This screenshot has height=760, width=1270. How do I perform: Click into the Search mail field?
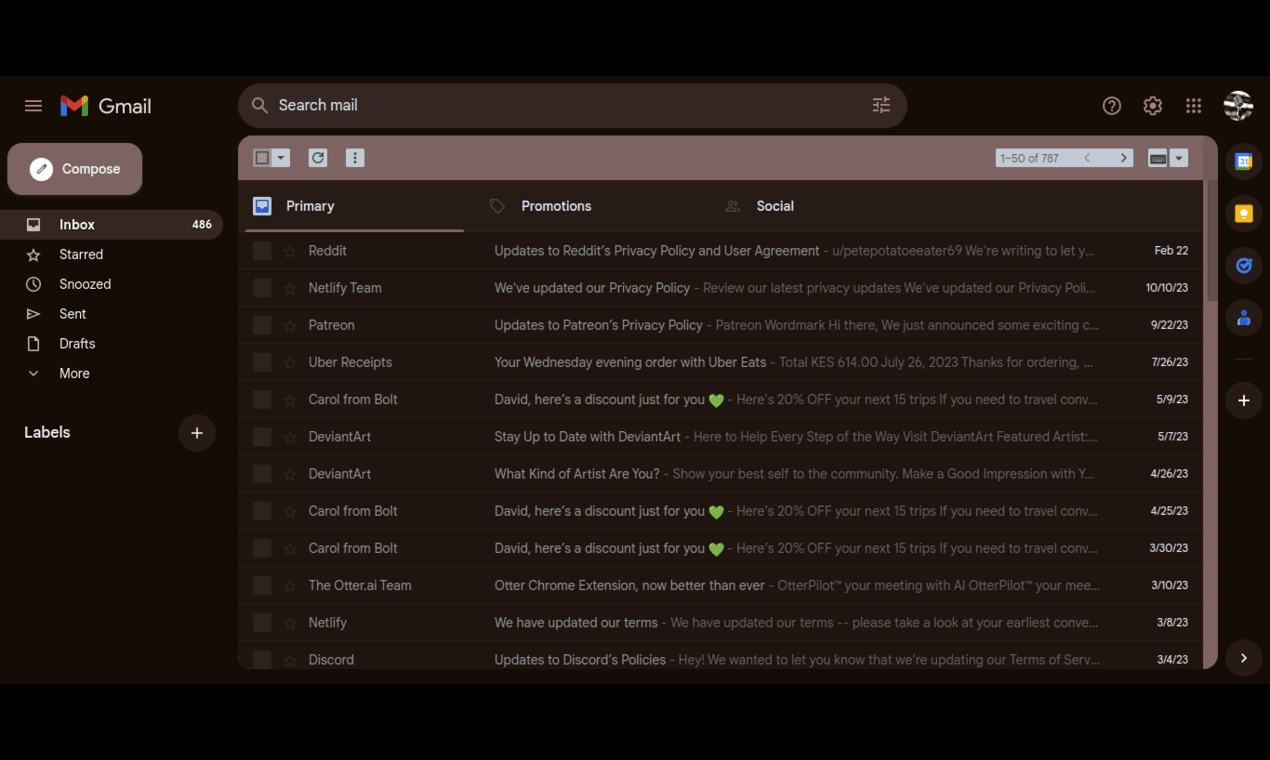pos(570,105)
